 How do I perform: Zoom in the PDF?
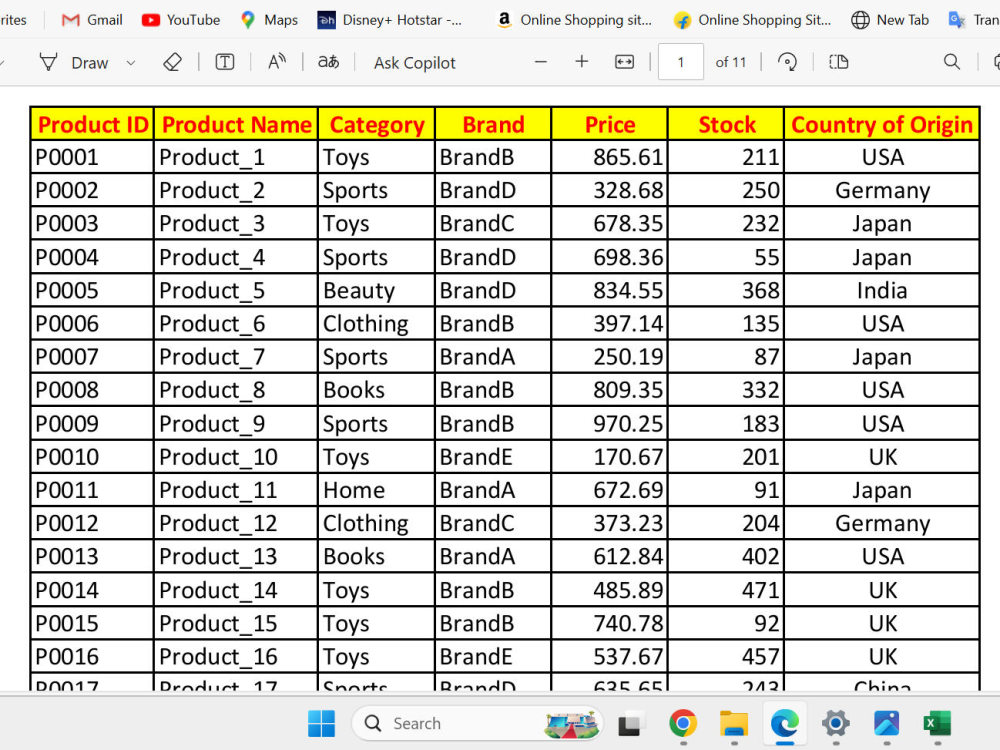point(582,62)
